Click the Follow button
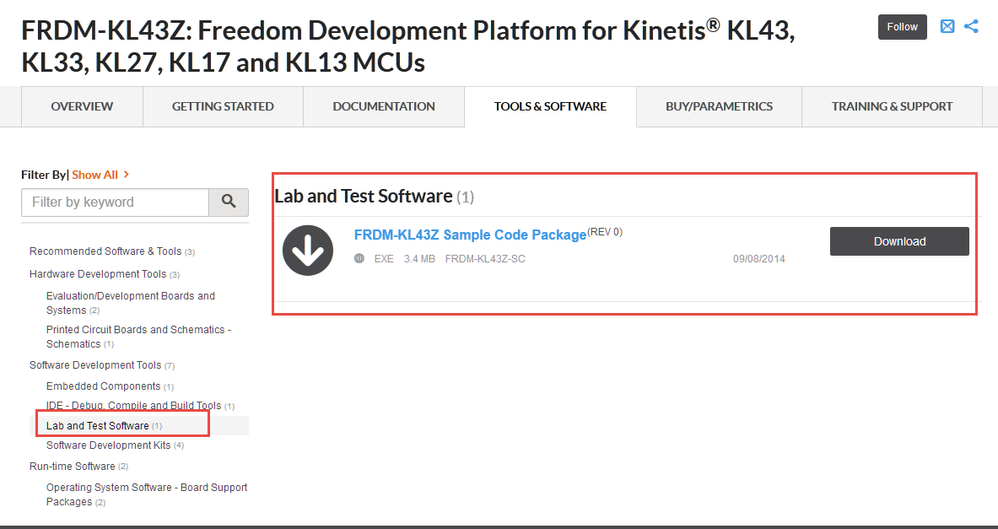The width and height of the screenshot is (998, 529). (903, 27)
